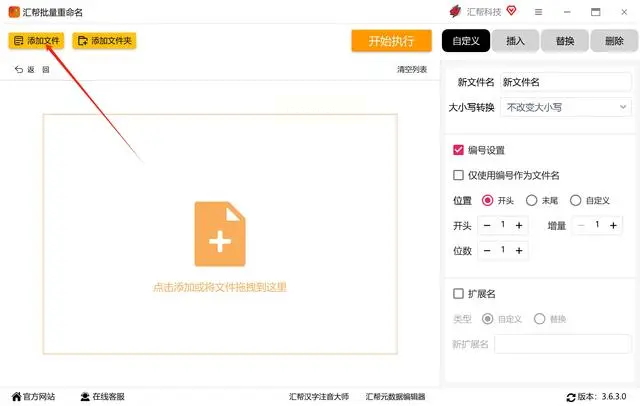Click the 添加文件 button
This screenshot has height=406, width=640.
click(36, 41)
